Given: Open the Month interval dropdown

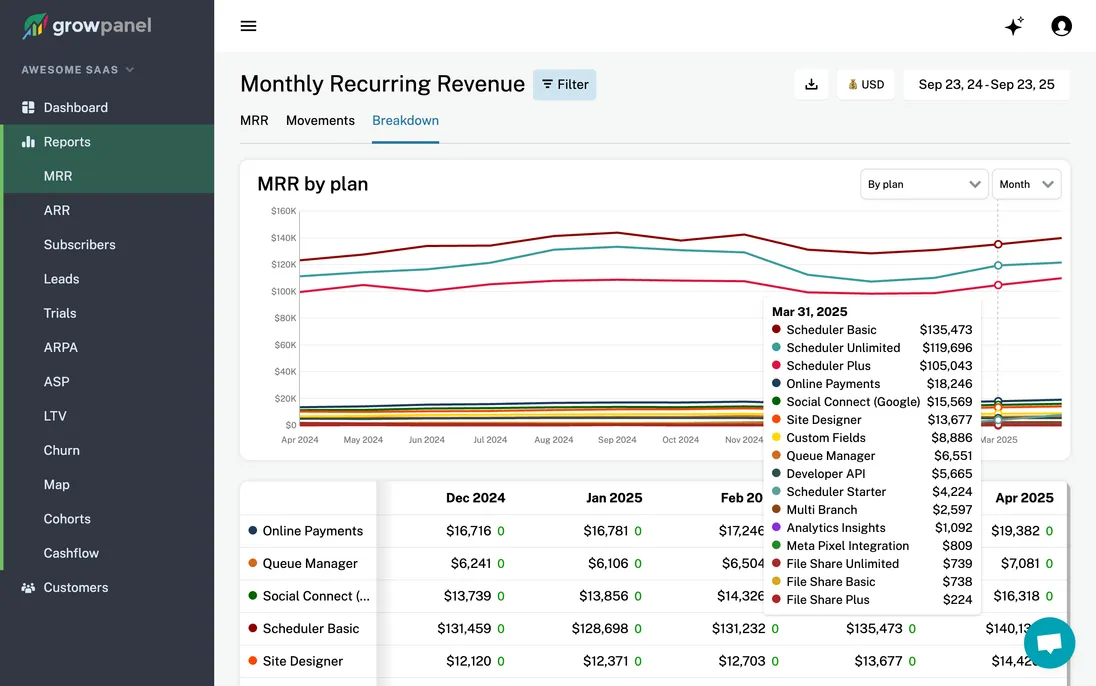Looking at the screenshot, I should pos(1026,184).
